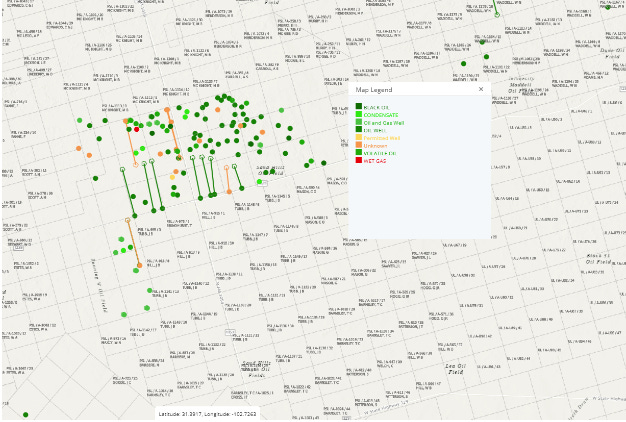
Task: Select the BLACK OIL legend label
Action: (376, 107)
